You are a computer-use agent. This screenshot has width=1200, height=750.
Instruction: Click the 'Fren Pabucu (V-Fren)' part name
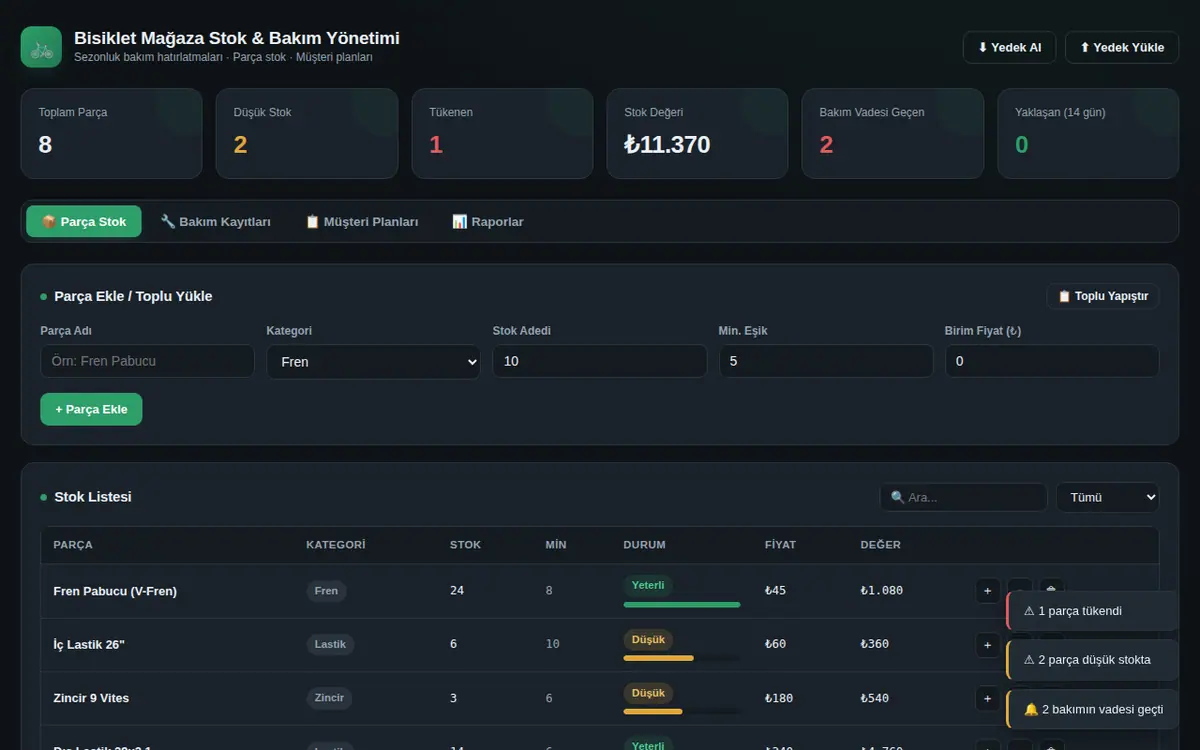[115, 591]
